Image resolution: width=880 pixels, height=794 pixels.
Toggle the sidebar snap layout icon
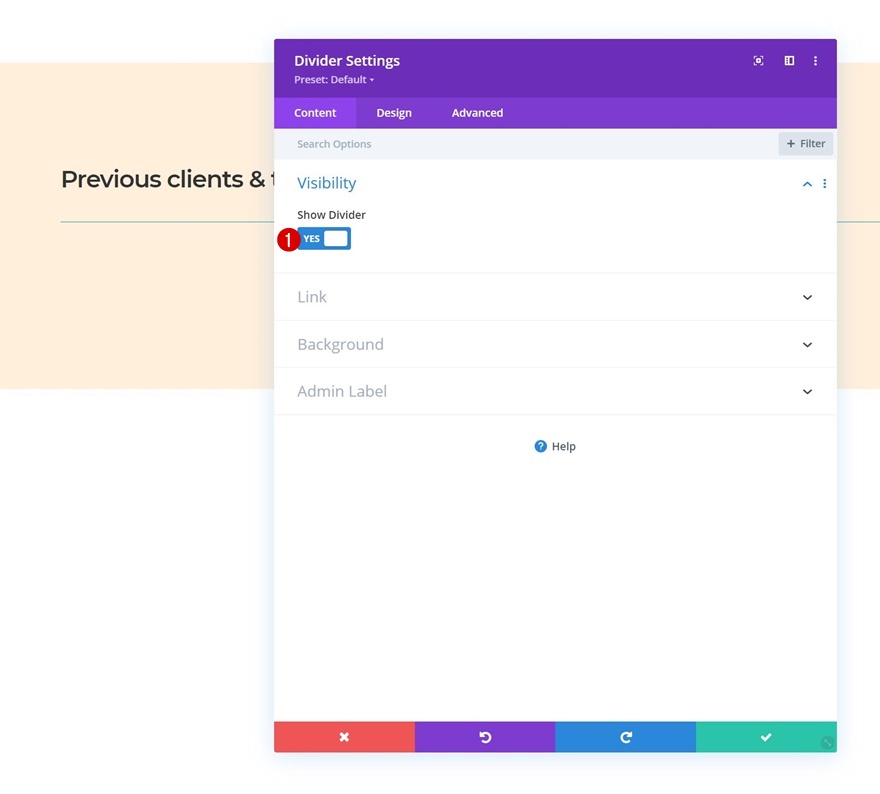tap(789, 61)
